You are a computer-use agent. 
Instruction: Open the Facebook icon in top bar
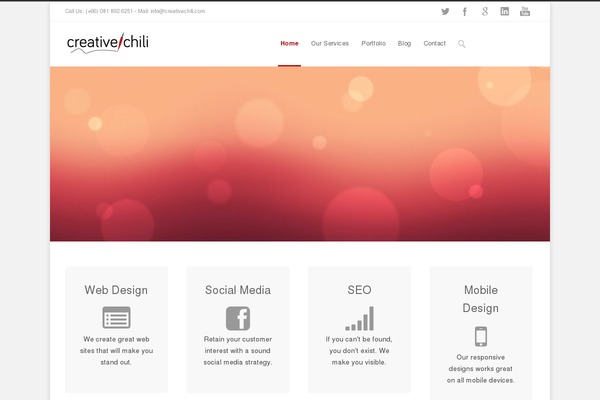point(465,11)
